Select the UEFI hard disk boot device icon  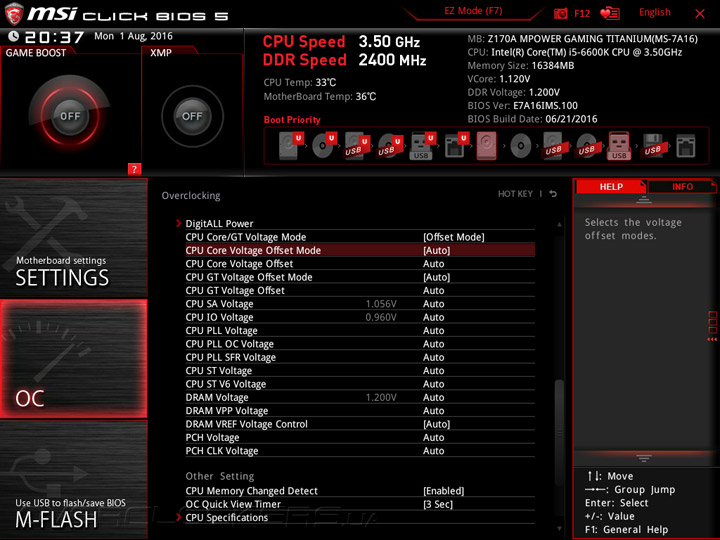[x=292, y=146]
